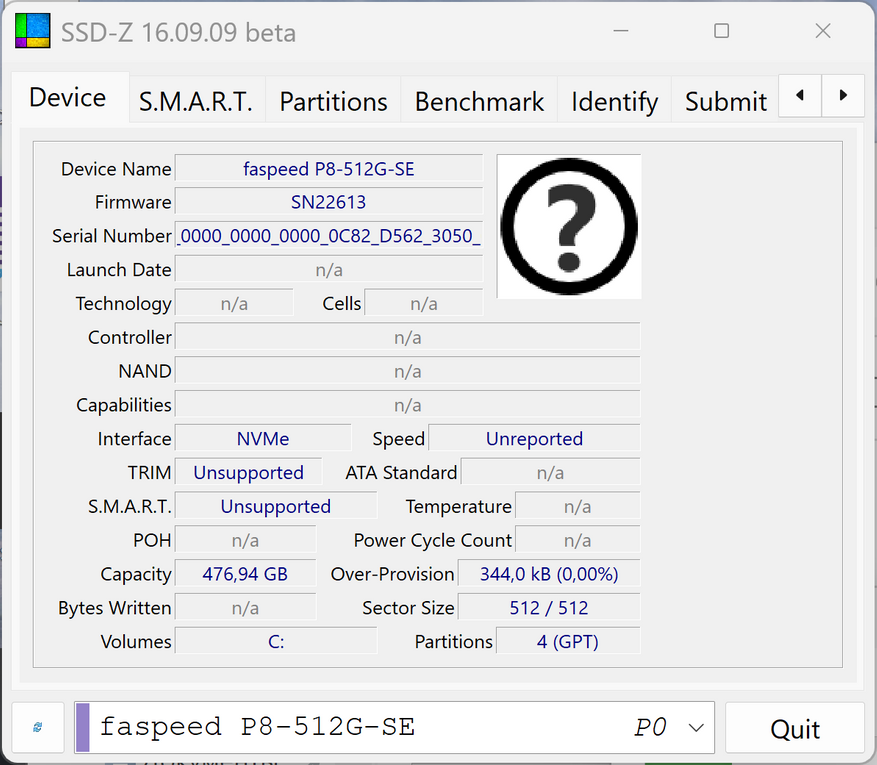This screenshot has width=877, height=765.
Task: Click the Over-Provision value 344,0 kB
Action: coord(549,574)
